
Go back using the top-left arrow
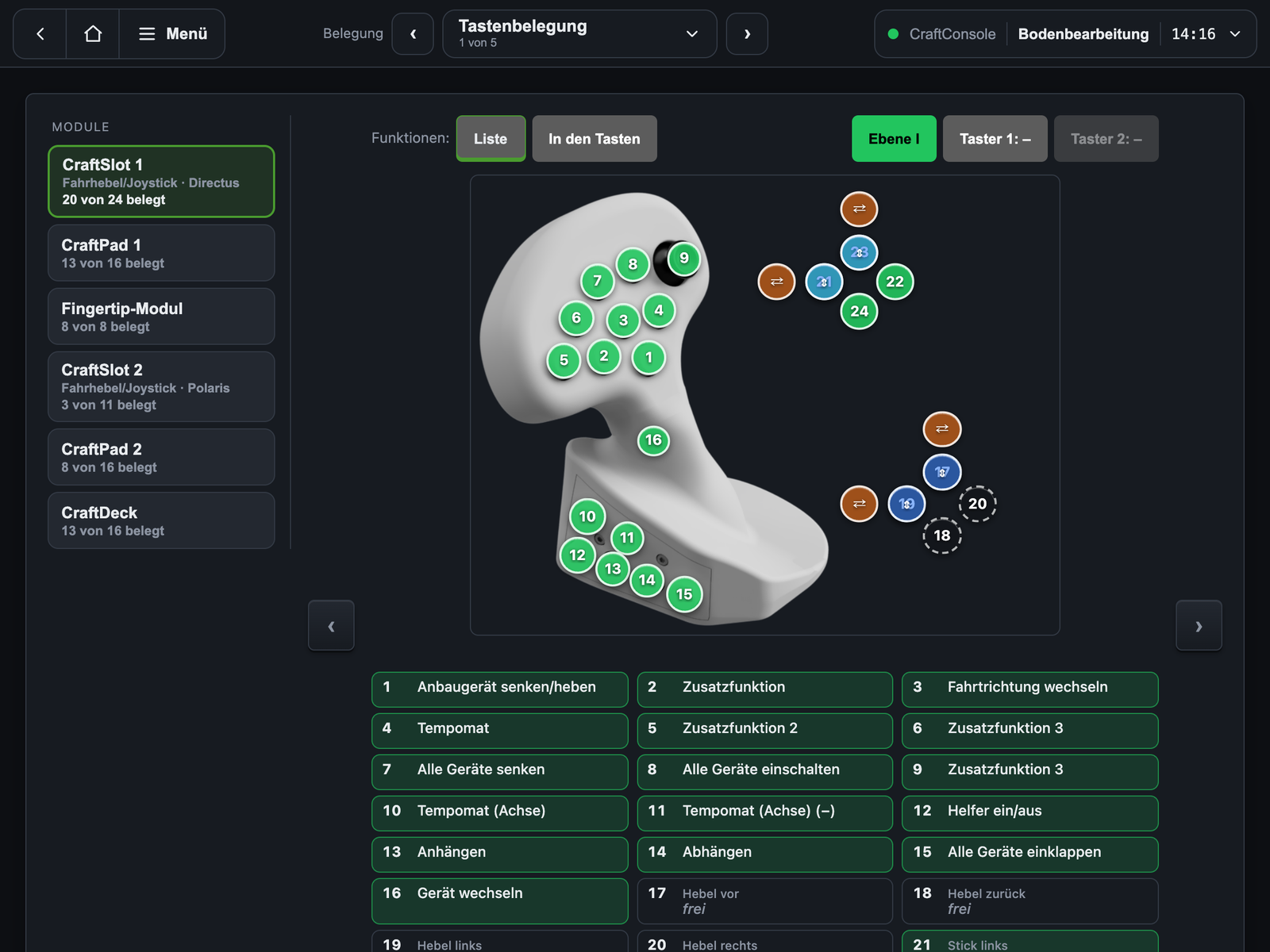[40, 34]
